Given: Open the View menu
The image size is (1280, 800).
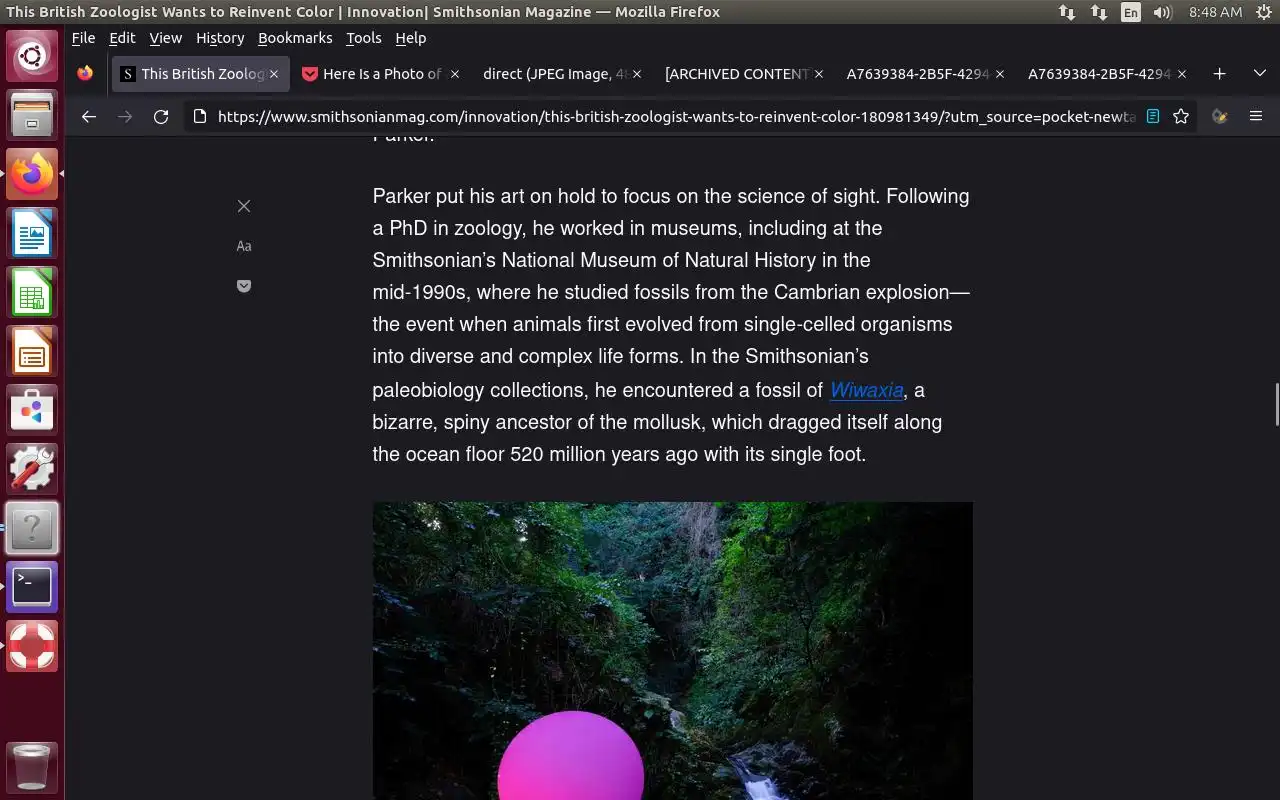Looking at the screenshot, I should (166, 38).
